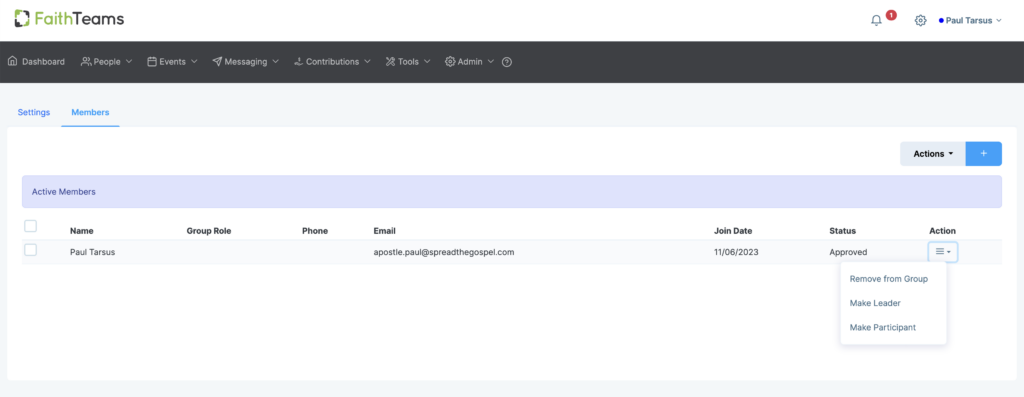Click Paul Tarsus name in table
Screen dimensions: 1024x397
click(x=93, y=251)
